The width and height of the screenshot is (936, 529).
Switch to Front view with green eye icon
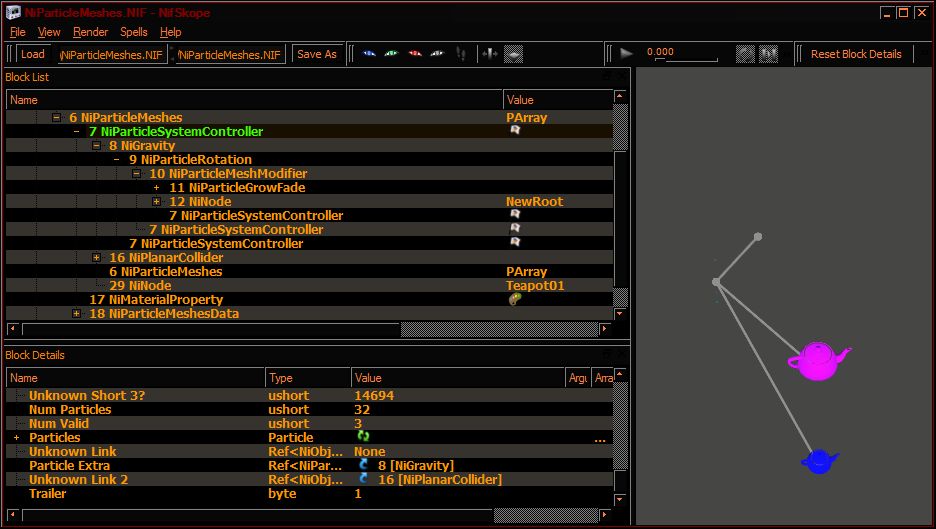[392, 54]
